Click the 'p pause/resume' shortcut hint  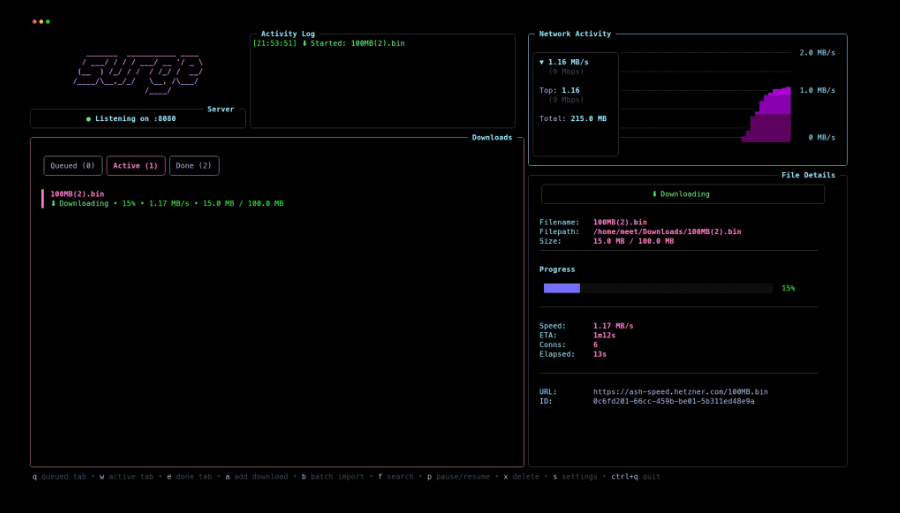(458, 477)
